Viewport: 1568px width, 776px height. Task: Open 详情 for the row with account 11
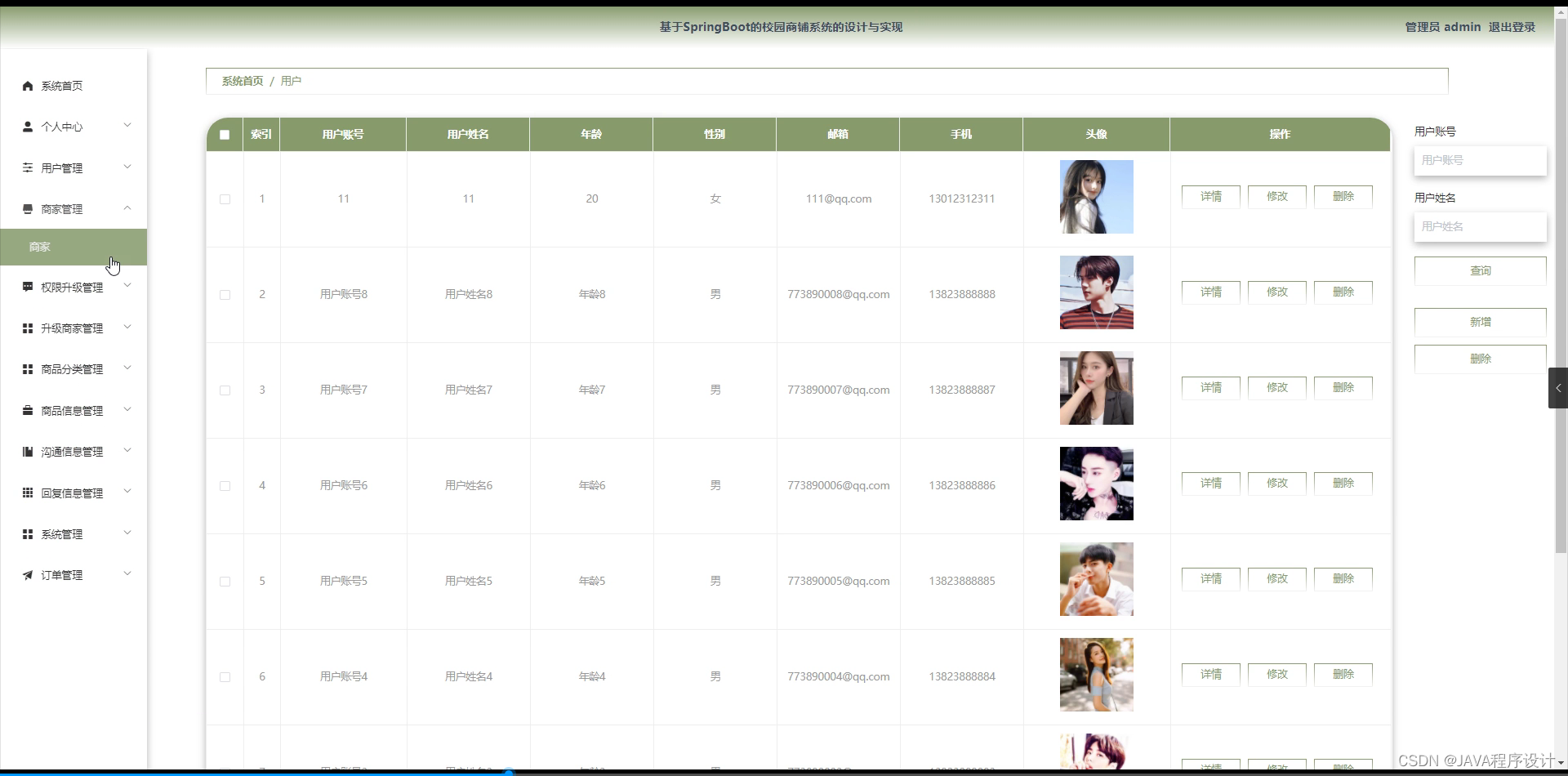[1211, 197]
